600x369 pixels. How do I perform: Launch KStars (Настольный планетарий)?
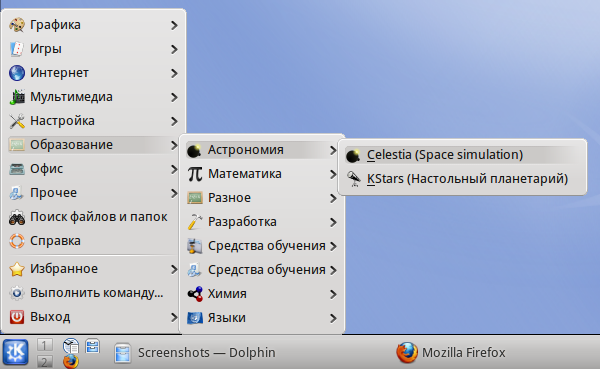point(463,179)
